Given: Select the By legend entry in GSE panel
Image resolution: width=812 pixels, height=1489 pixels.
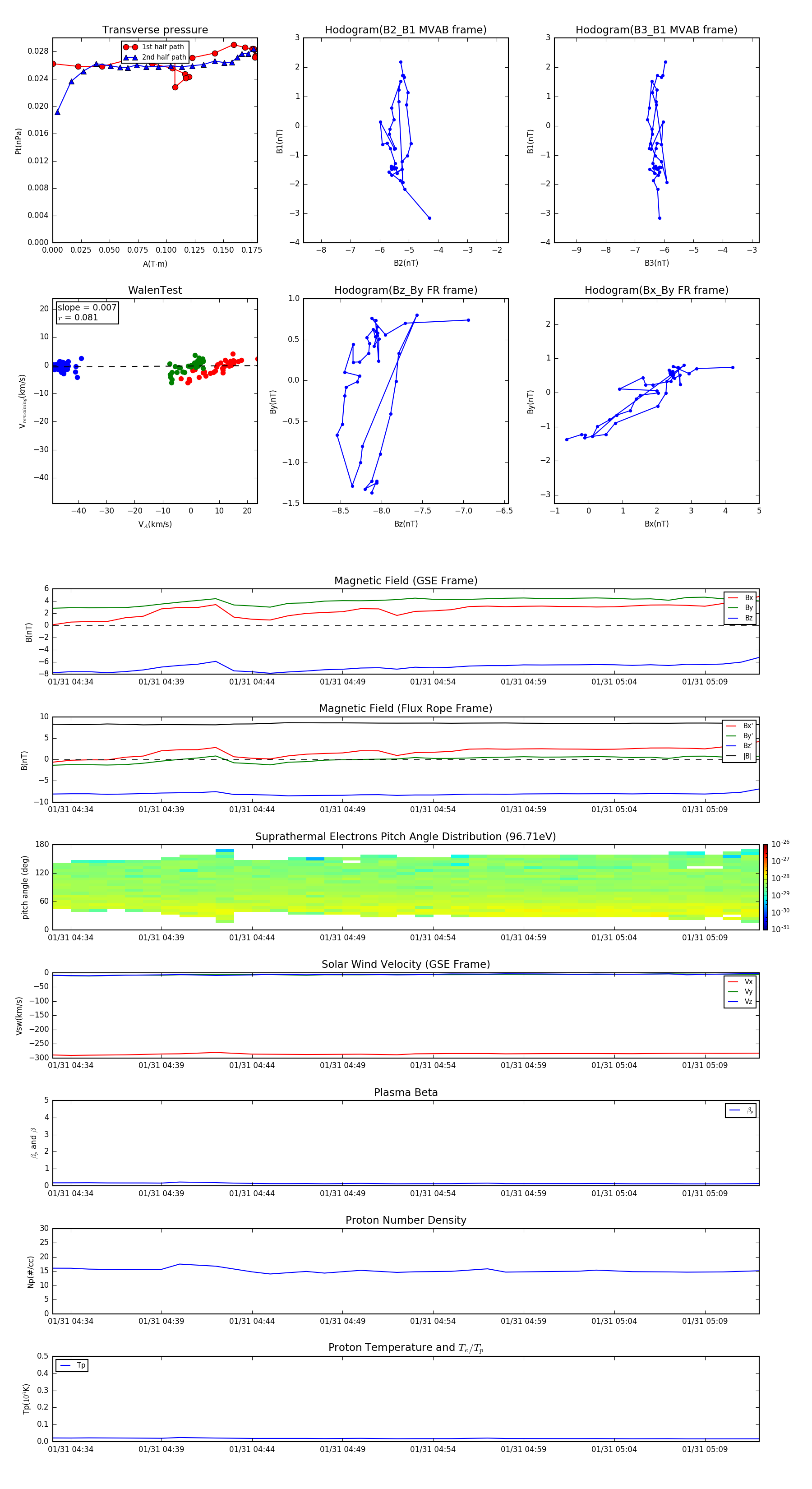Looking at the screenshot, I should click(740, 607).
